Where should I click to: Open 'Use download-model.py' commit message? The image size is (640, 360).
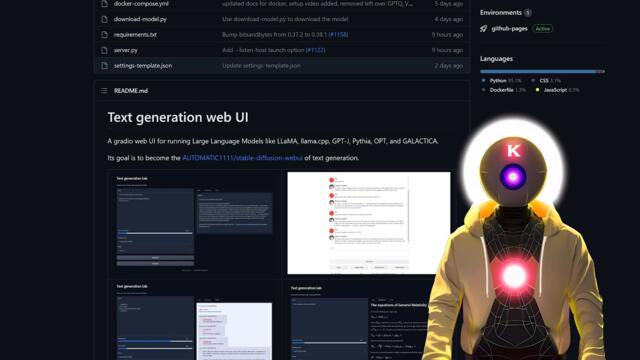[285, 19]
